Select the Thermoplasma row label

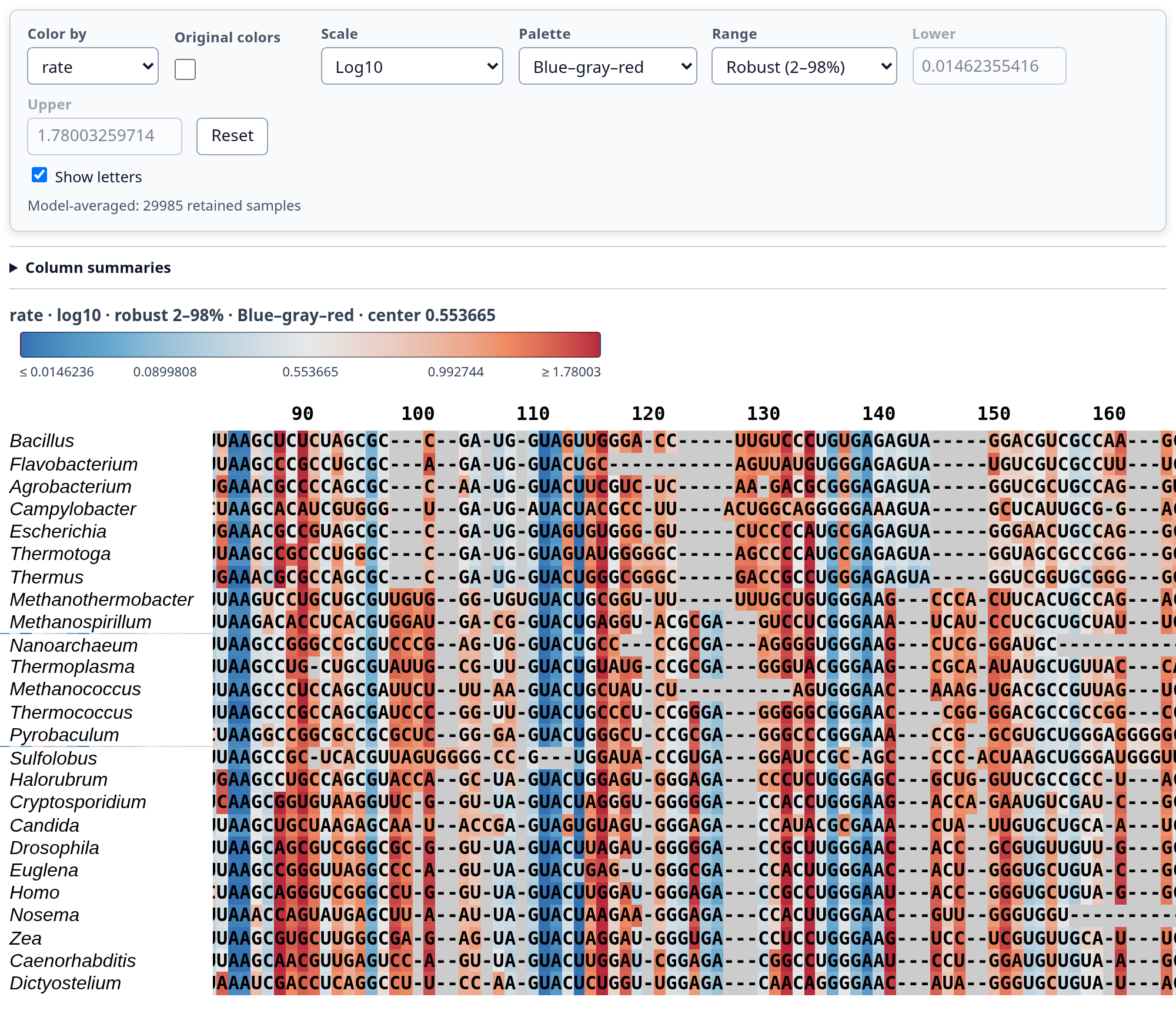click(x=72, y=666)
